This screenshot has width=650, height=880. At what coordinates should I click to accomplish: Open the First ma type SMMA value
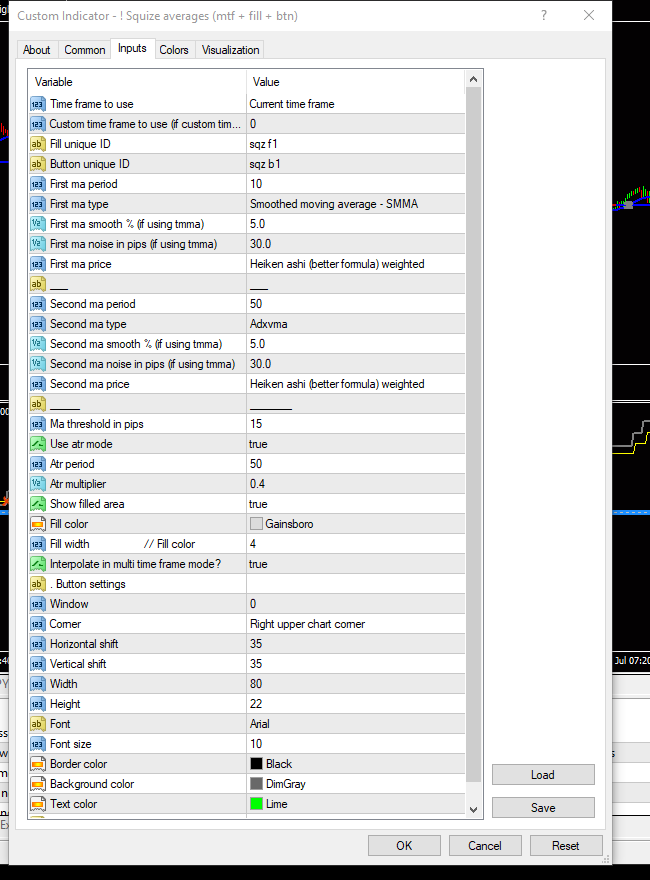pyautogui.click(x=356, y=204)
